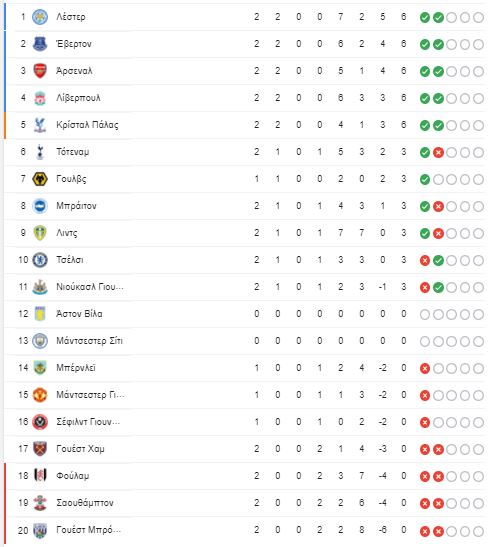This screenshot has width=504, height=547.
Task: Select the Νιούκασλ Γιου... table row
Action: (244, 287)
